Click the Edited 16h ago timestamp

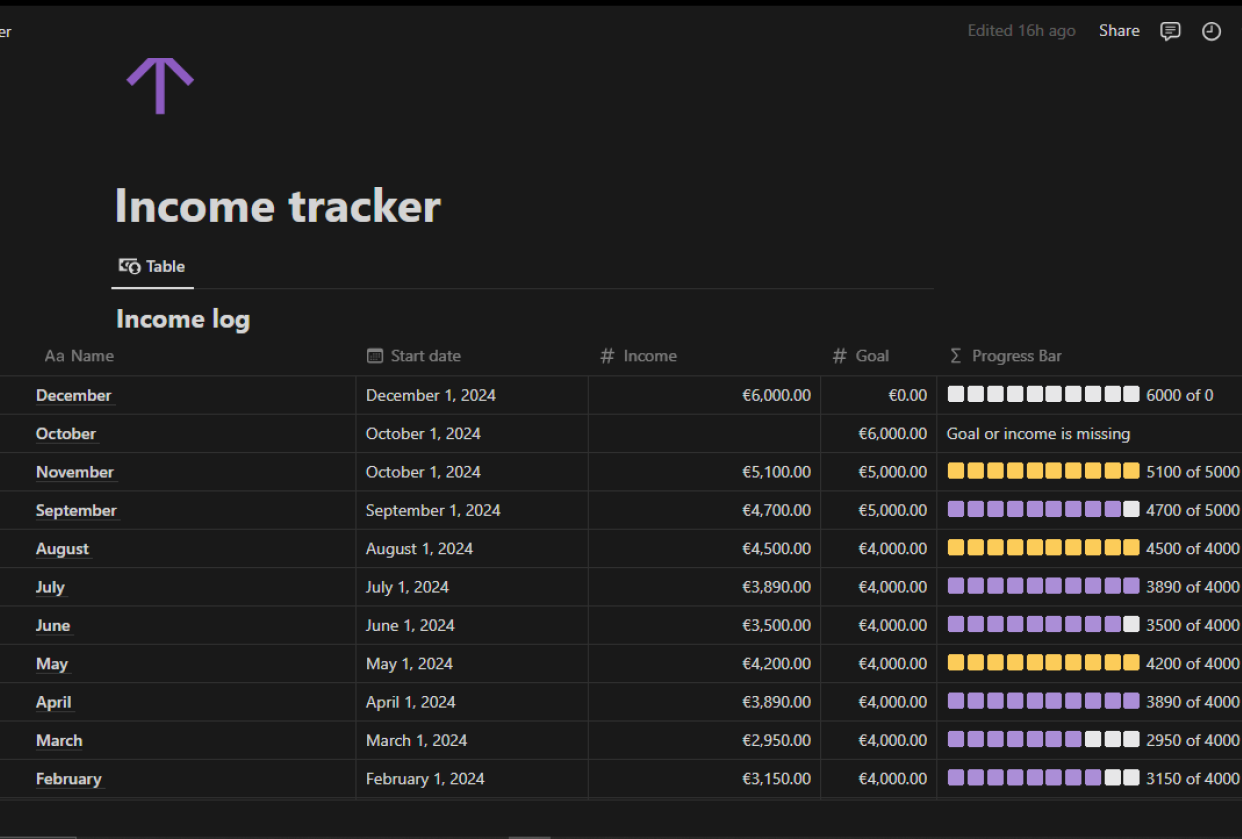coord(1021,31)
